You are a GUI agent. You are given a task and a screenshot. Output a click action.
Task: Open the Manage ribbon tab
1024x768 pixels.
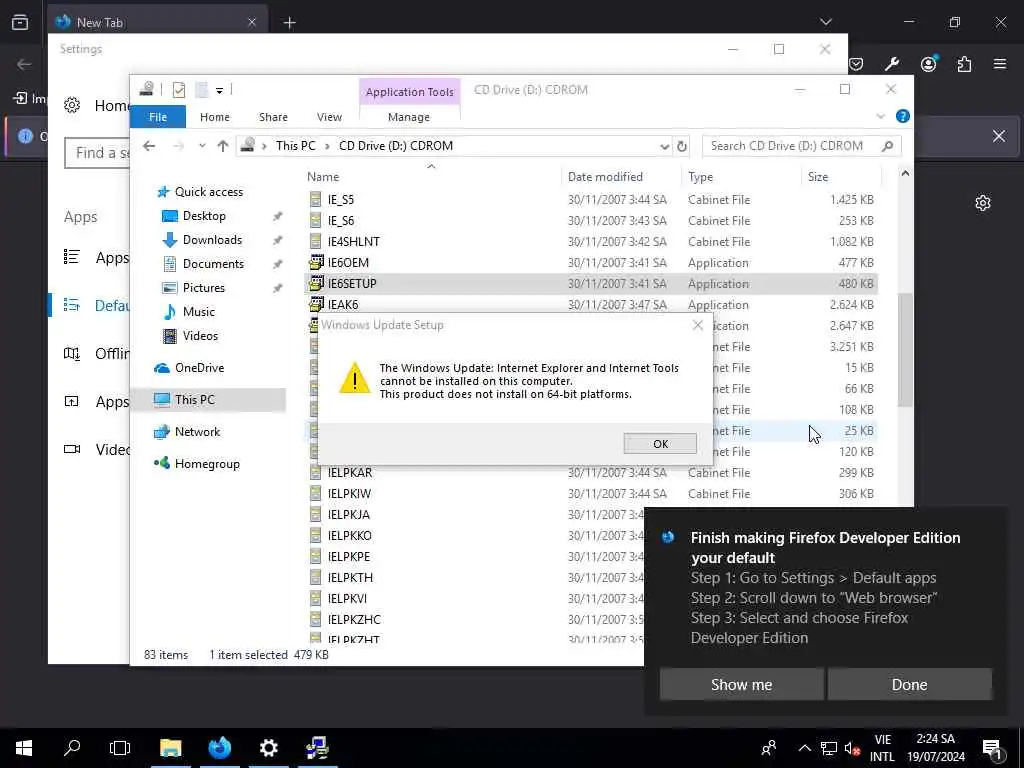coord(409,117)
